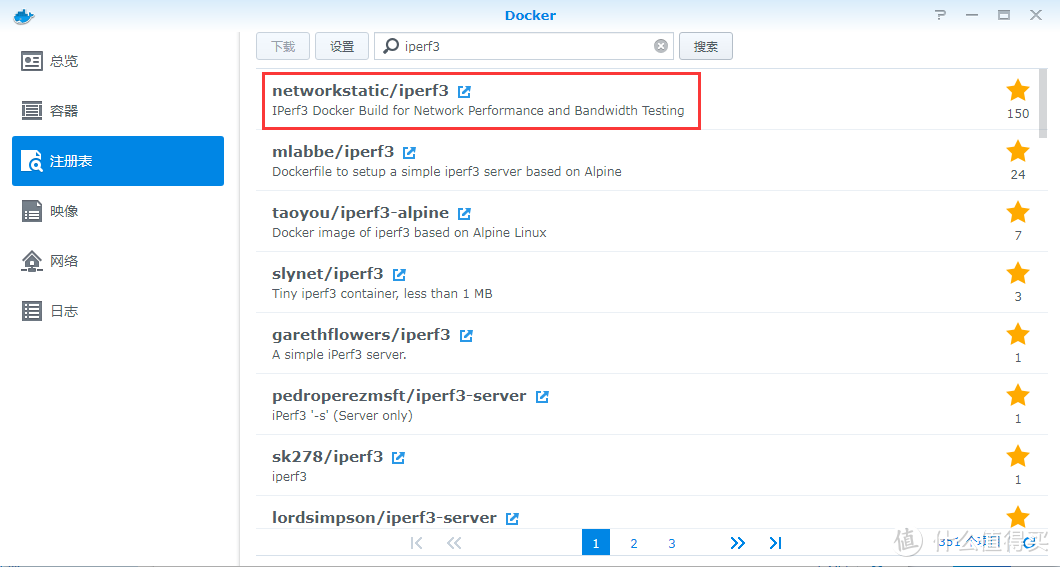Image resolution: width=1060 pixels, height=567 pixels.
Task: Click the star of garethflowers/iperf3
Action: [x=1017, y=335]
